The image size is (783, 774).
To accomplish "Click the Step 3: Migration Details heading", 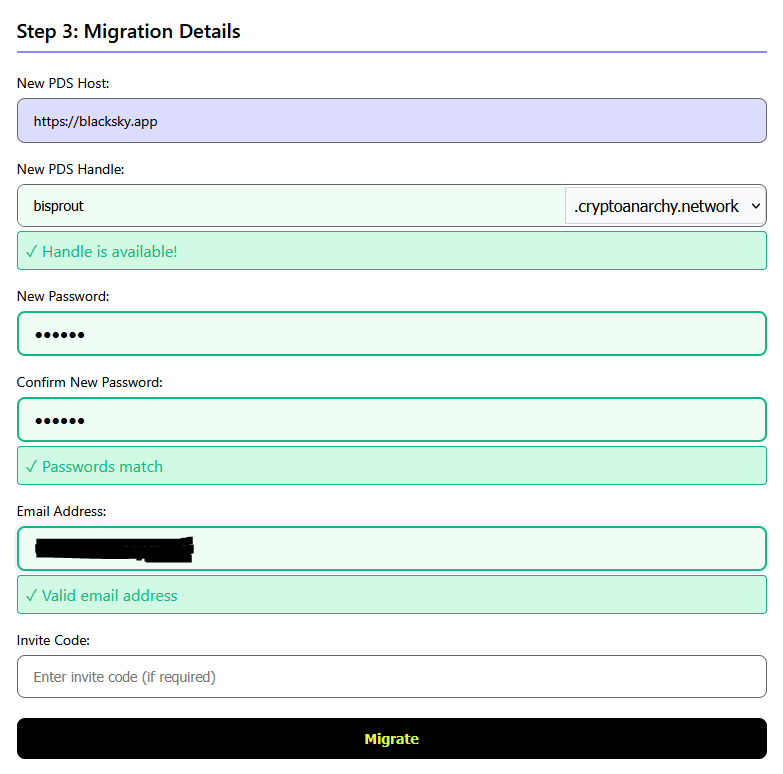I will [x=129, y=31].
